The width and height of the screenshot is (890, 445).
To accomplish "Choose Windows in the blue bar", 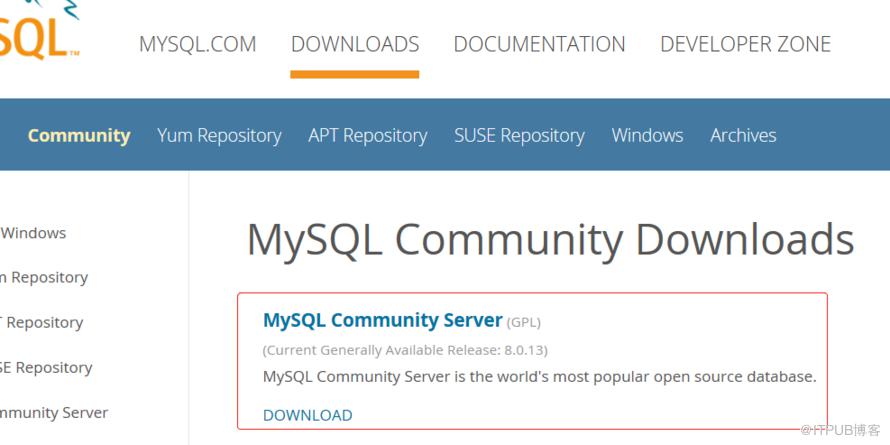I will point(647,136).
